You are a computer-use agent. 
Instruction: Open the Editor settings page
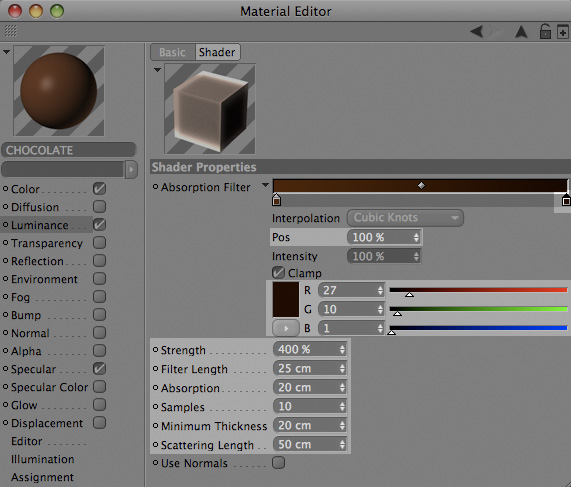(x=27, y=441)
